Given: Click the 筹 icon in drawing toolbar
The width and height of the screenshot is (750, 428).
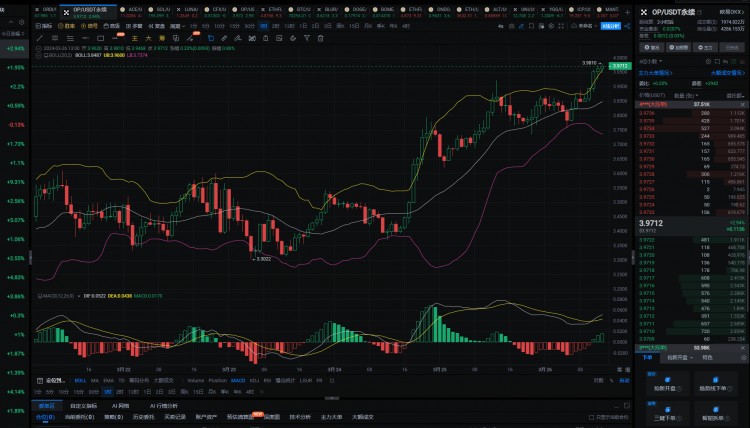Looking at the screenshot, I should point(162,38).
